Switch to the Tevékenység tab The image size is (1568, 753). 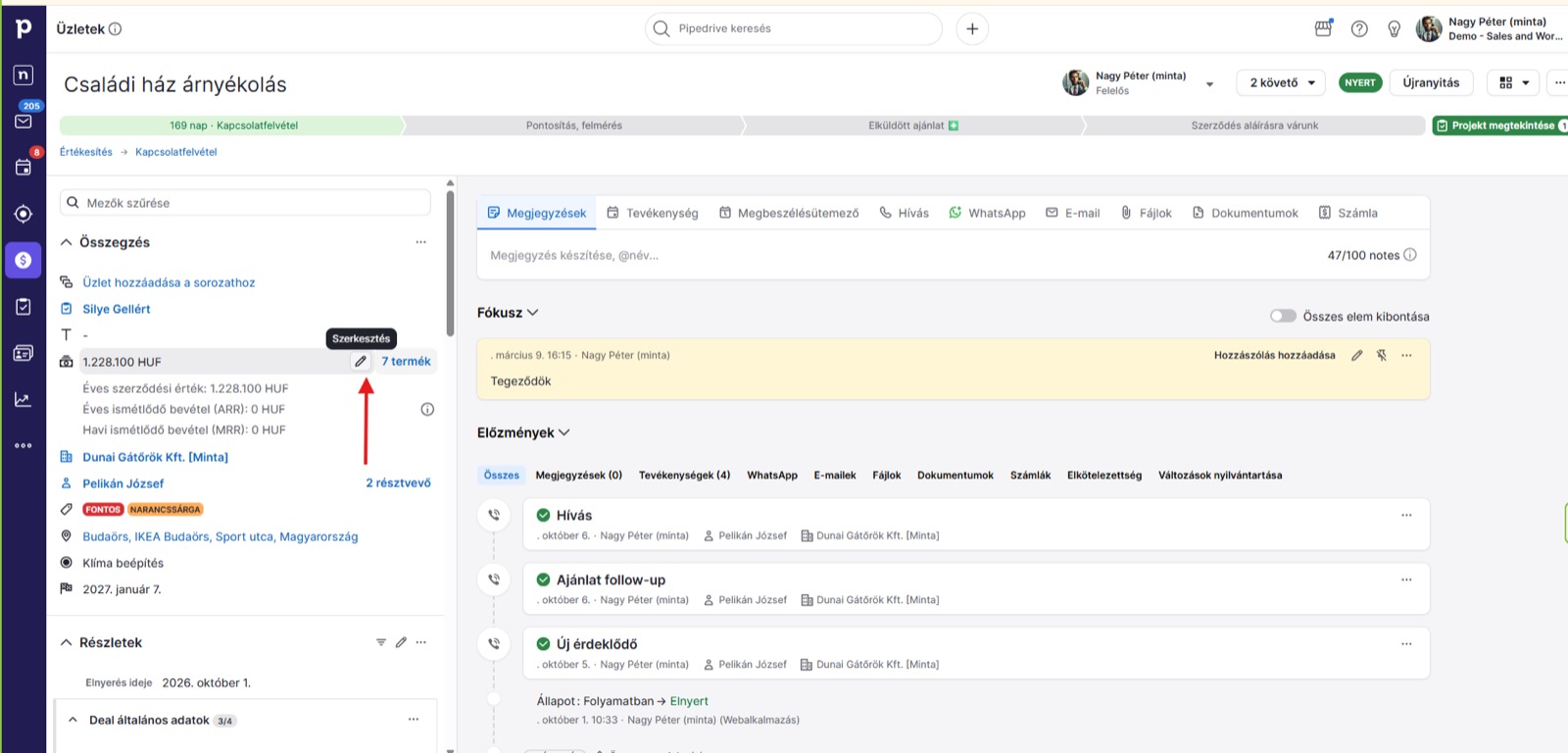(x=653, y=213)
